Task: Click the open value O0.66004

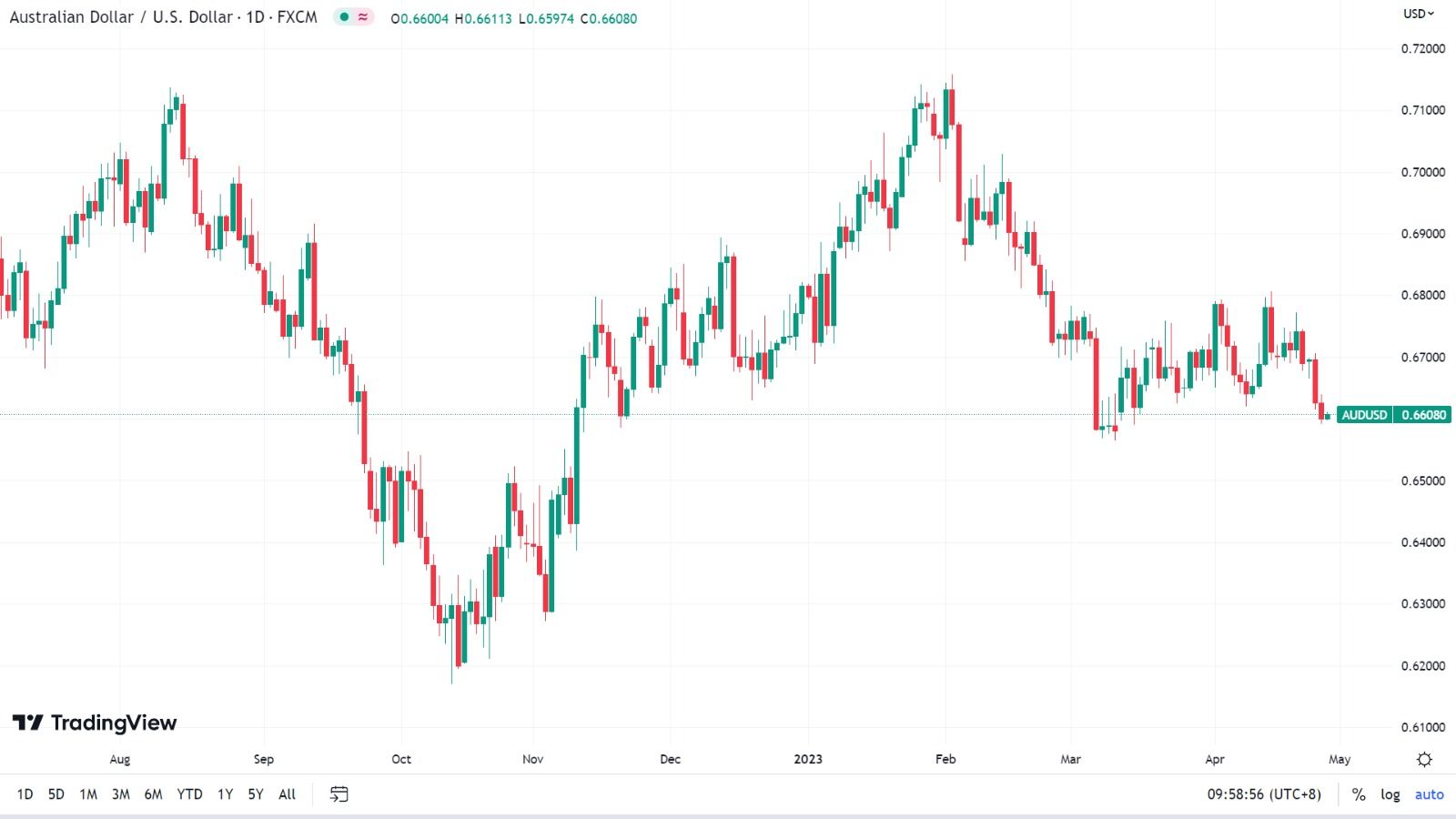Action: [x=420, y=18]
